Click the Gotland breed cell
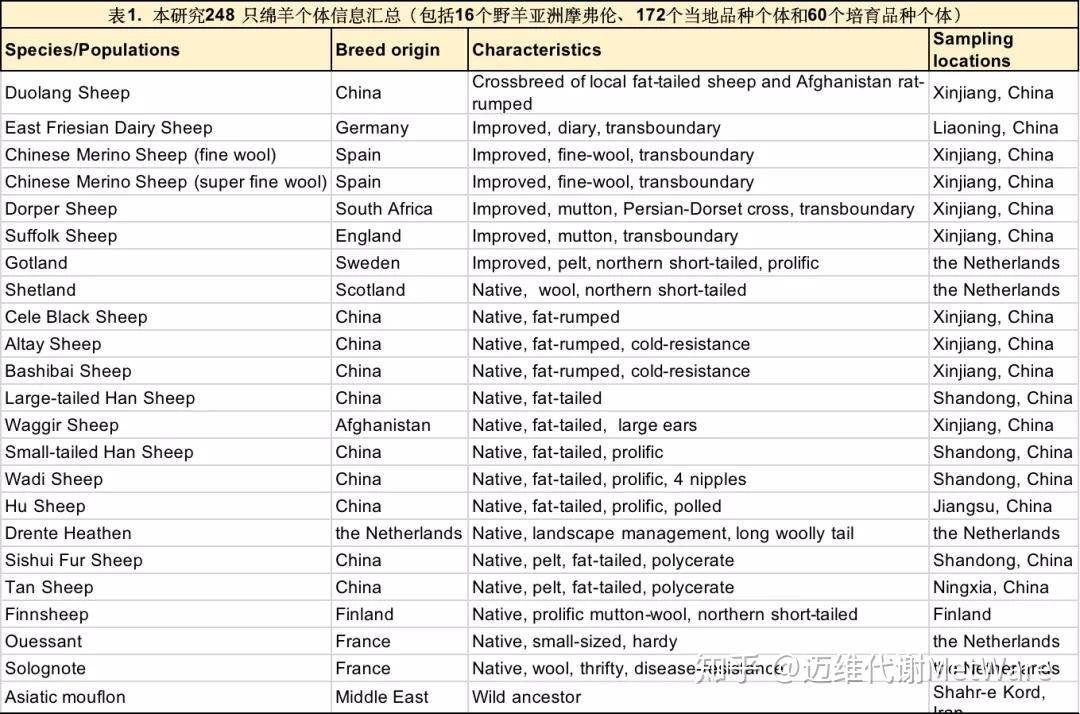Screen dimensions: 1080x714 tap(36, 263)
